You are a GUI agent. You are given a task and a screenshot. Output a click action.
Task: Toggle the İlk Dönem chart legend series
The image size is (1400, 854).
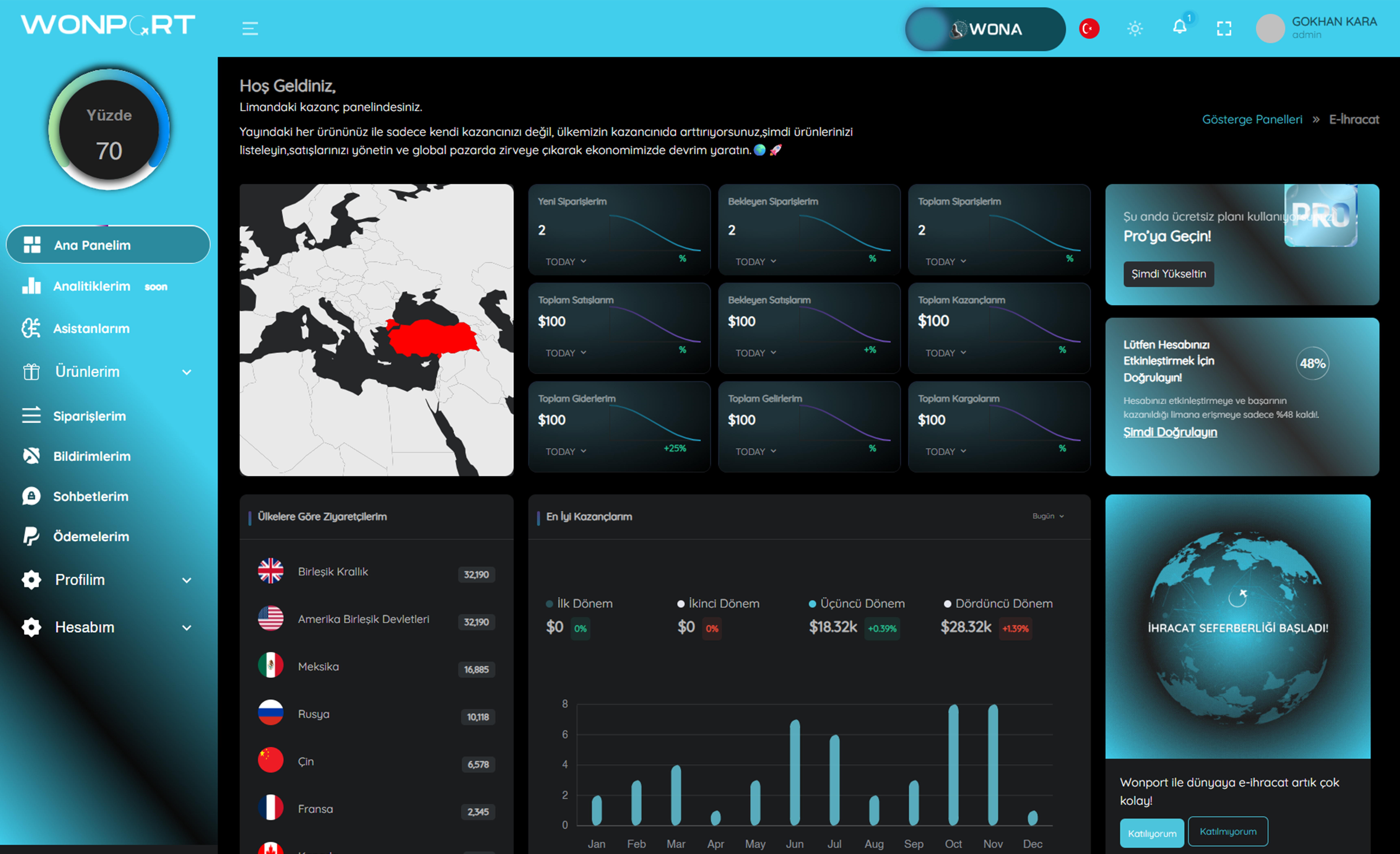coord(579,604)
